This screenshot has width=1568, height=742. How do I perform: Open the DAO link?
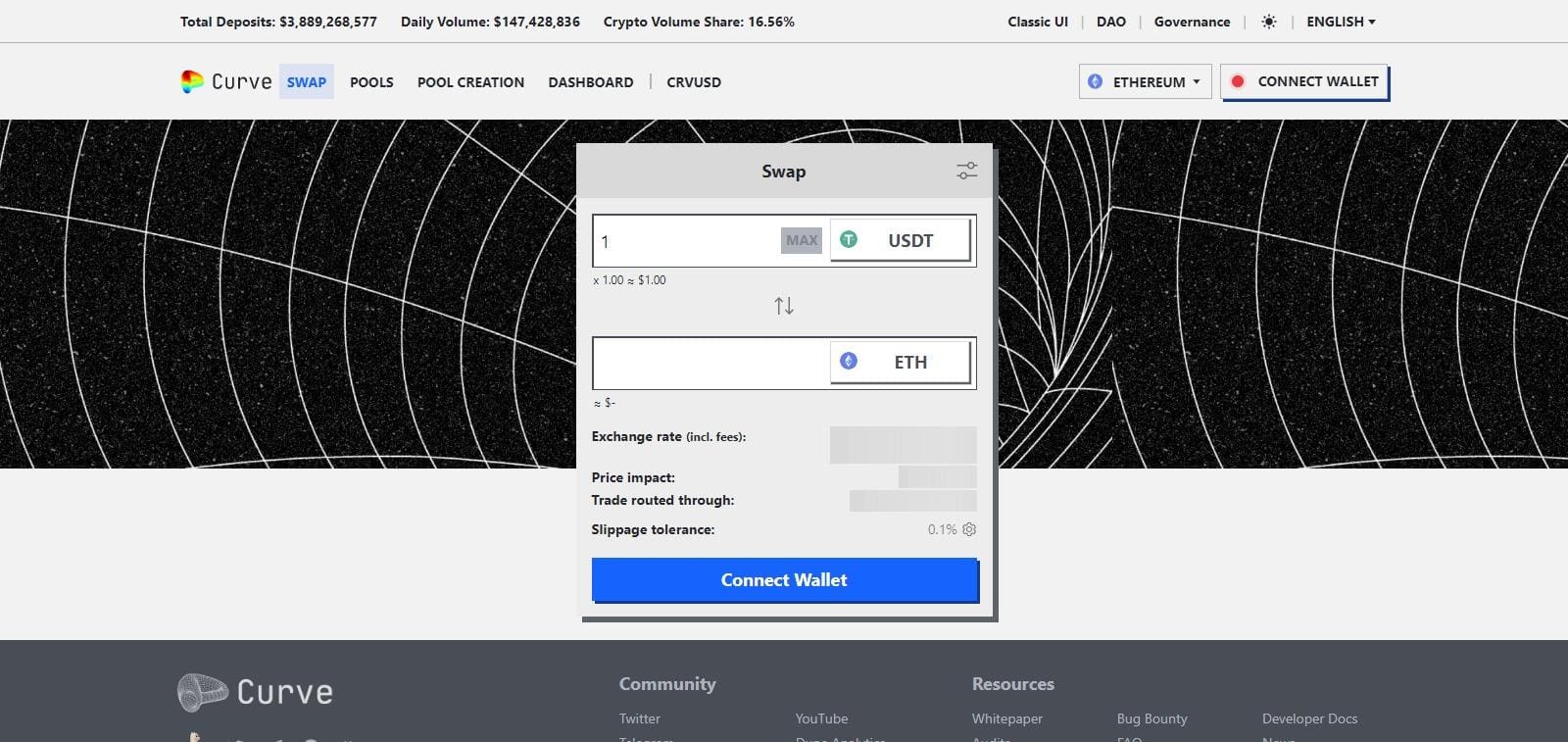[x=1111, y=22]
